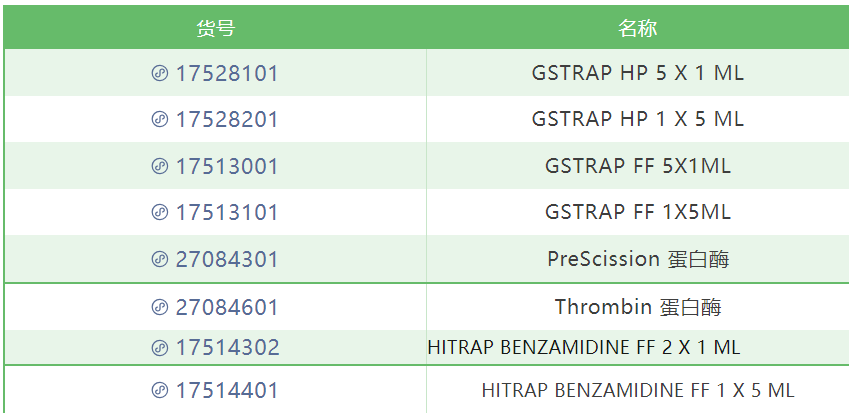Click the link icon beside 27084301

[159, 259]
